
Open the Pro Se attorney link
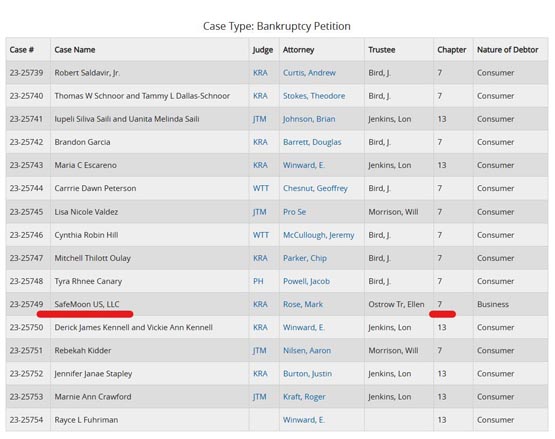(x=294, y=212)
